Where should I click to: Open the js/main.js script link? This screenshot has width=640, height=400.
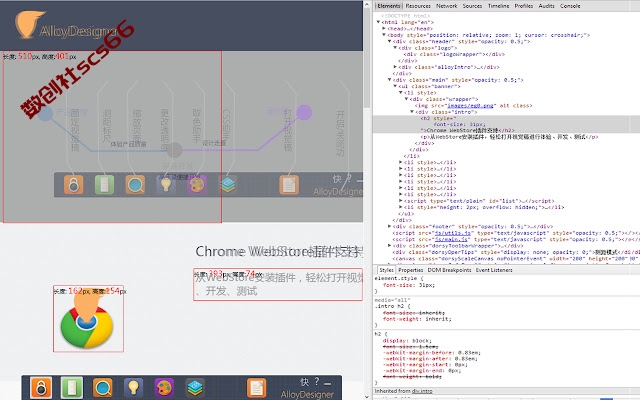coord(453,239)
